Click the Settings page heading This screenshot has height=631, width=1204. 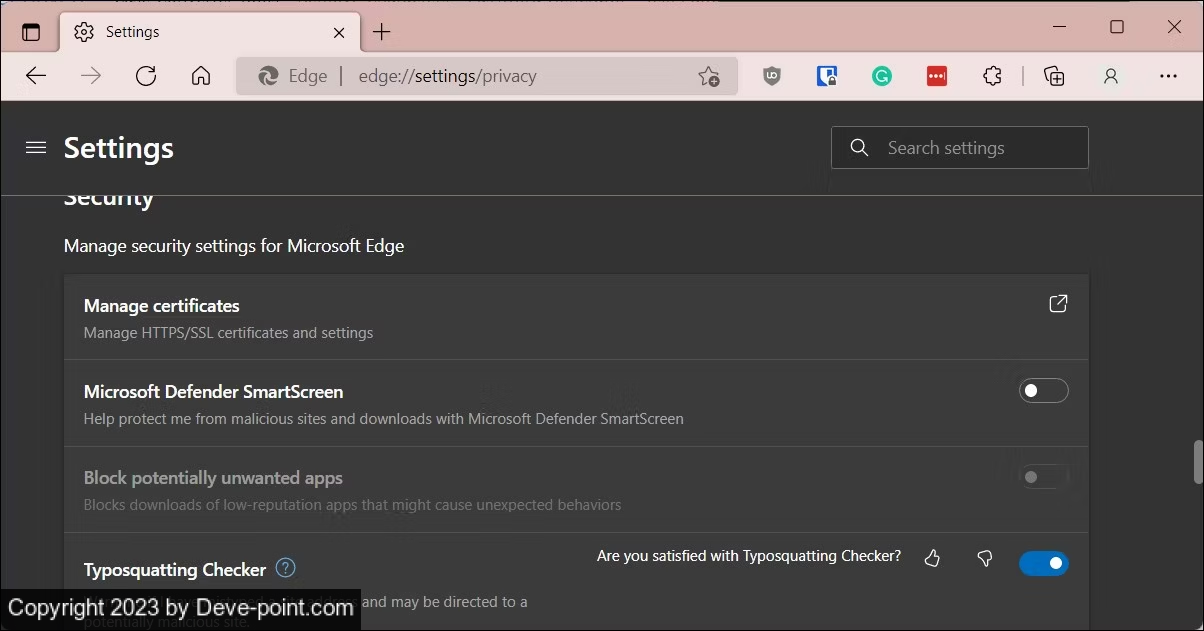119,148
